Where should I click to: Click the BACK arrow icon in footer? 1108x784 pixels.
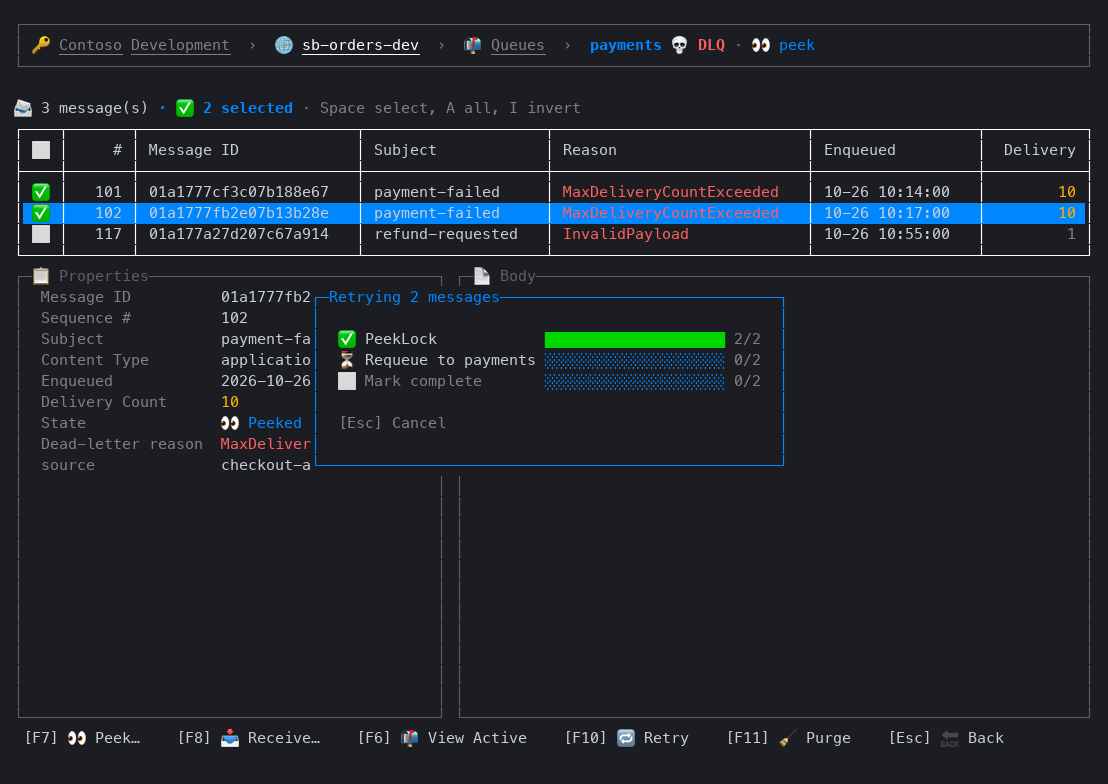coord(950,738)
